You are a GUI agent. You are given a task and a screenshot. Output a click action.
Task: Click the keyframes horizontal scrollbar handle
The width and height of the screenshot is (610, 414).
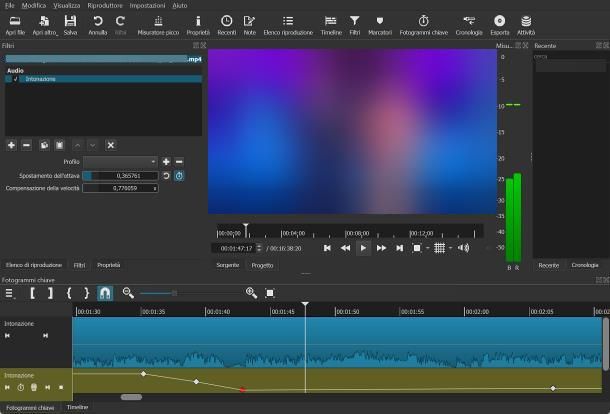(131, 397)
